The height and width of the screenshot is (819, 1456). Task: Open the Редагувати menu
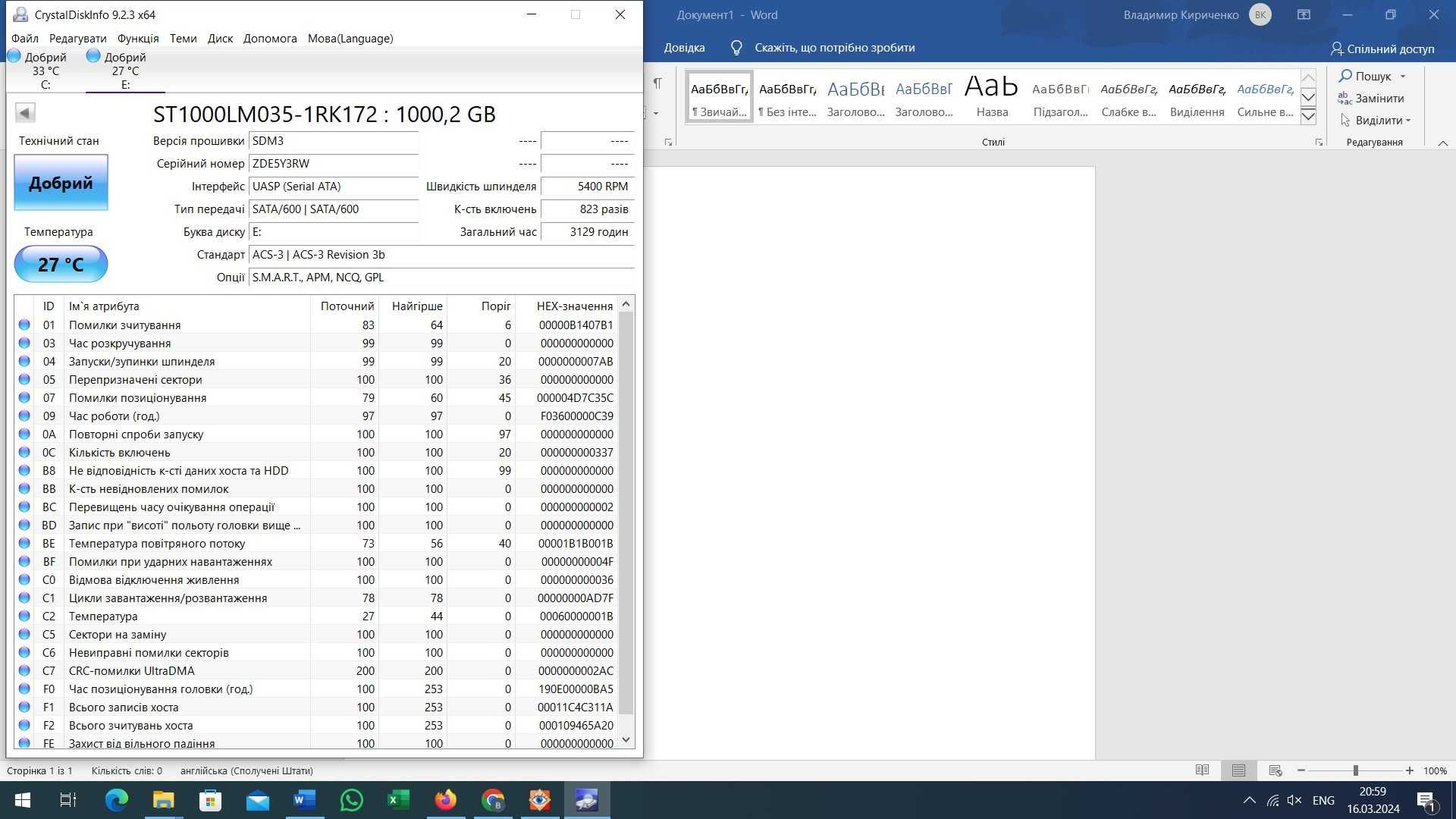point(78,39)
